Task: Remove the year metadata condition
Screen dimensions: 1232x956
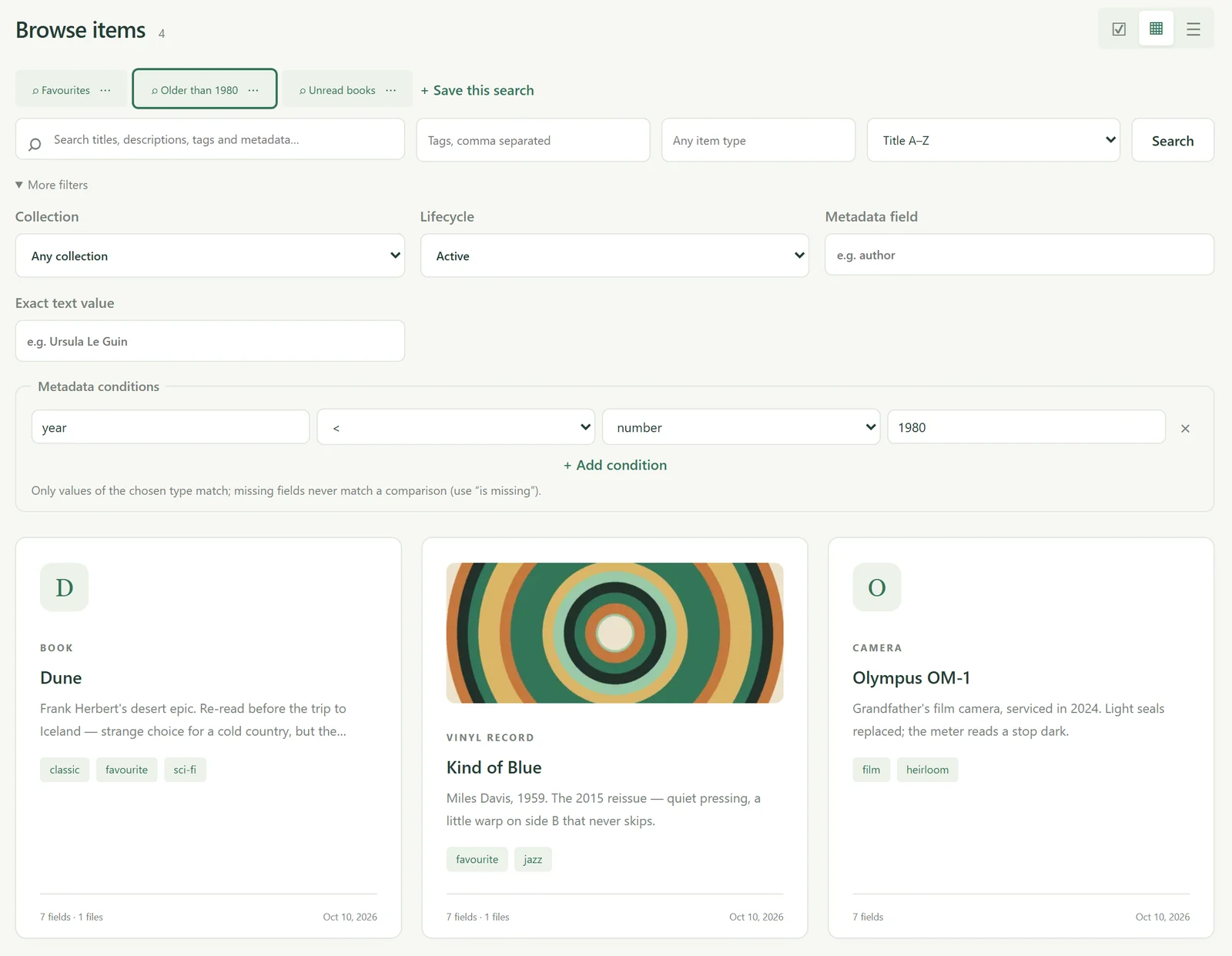Action: [x=1185, y=428]
